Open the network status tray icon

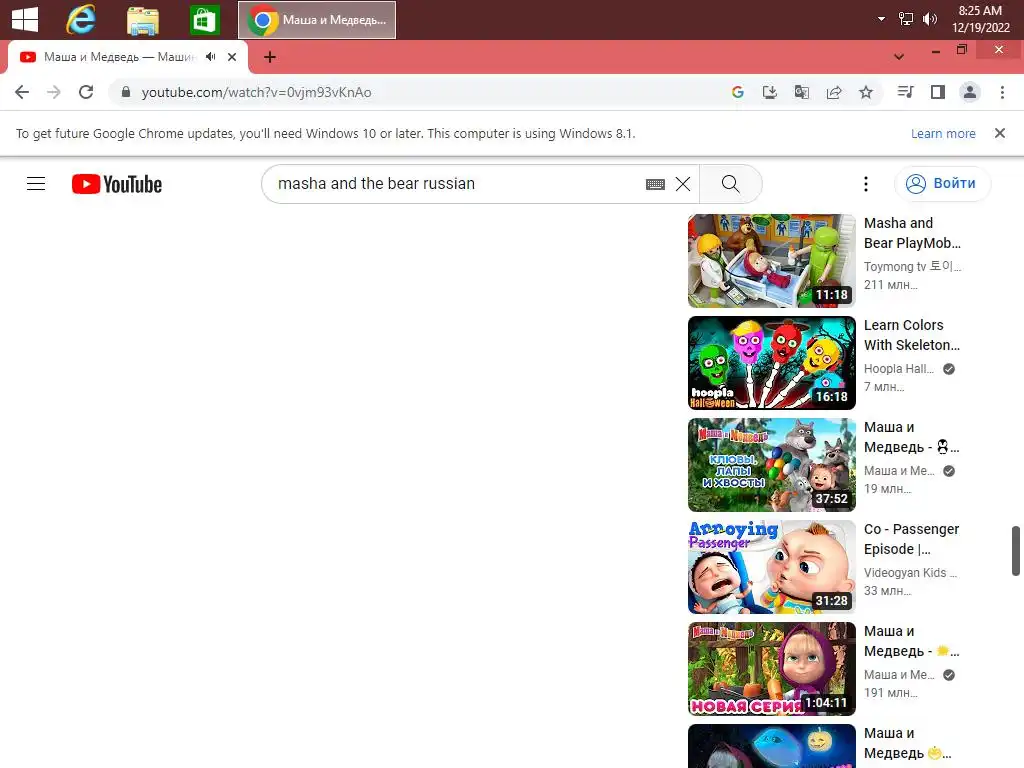pyautogui.click(x=906, y=19)
